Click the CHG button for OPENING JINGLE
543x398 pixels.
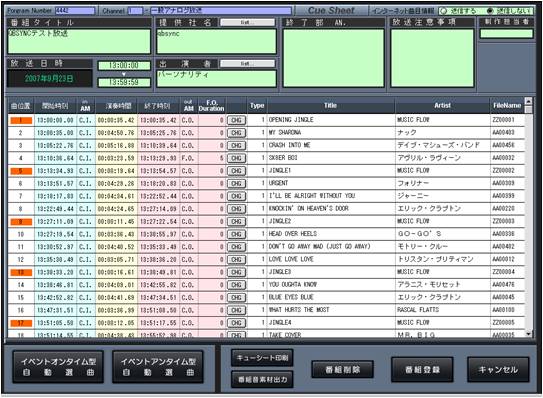point(236,120)
